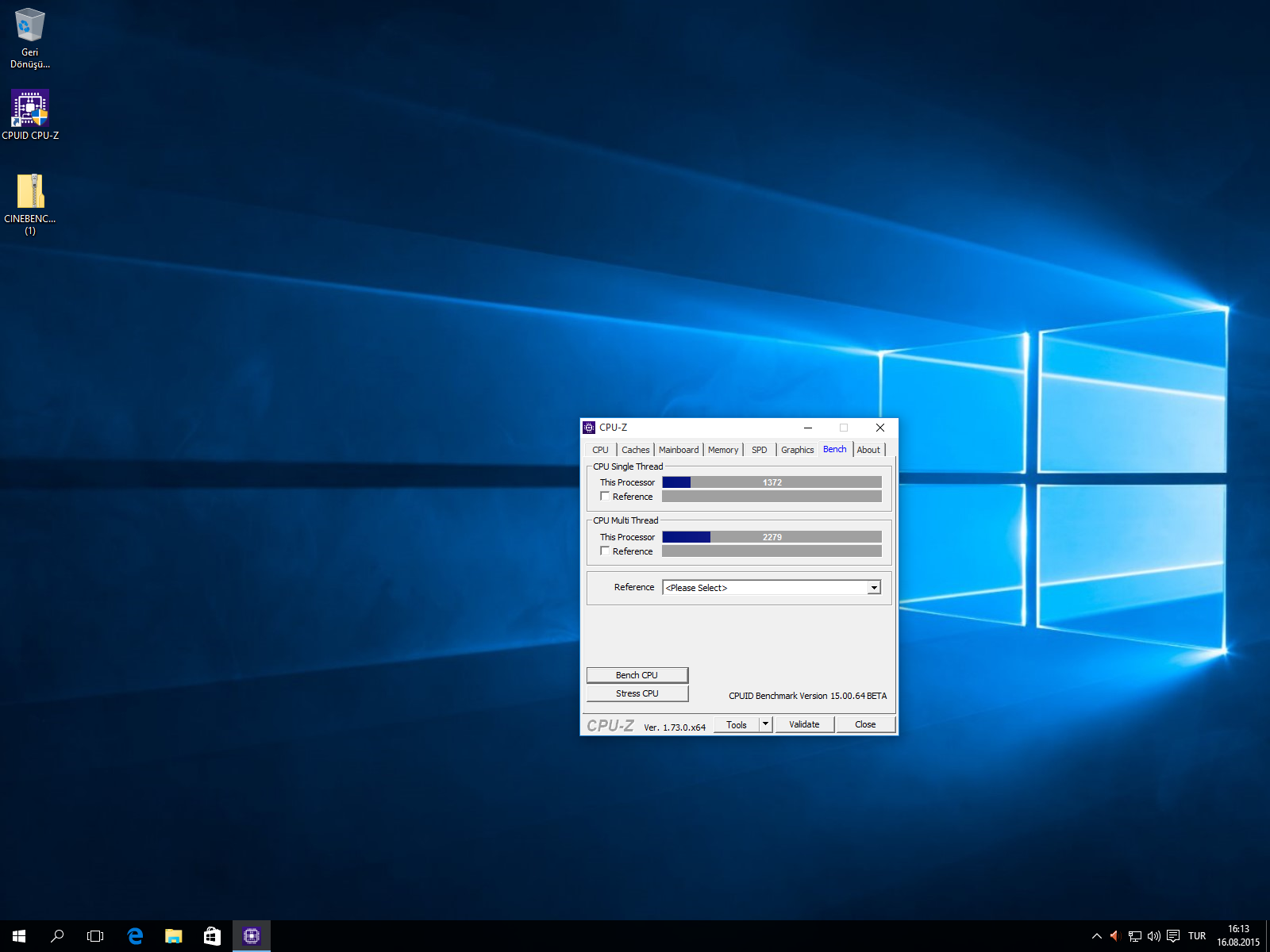Viewport: 1270px width, 952px height.
Task: Open the Reference Please Select dropdown
Action: pyautogui.click(x=772, y=588)
